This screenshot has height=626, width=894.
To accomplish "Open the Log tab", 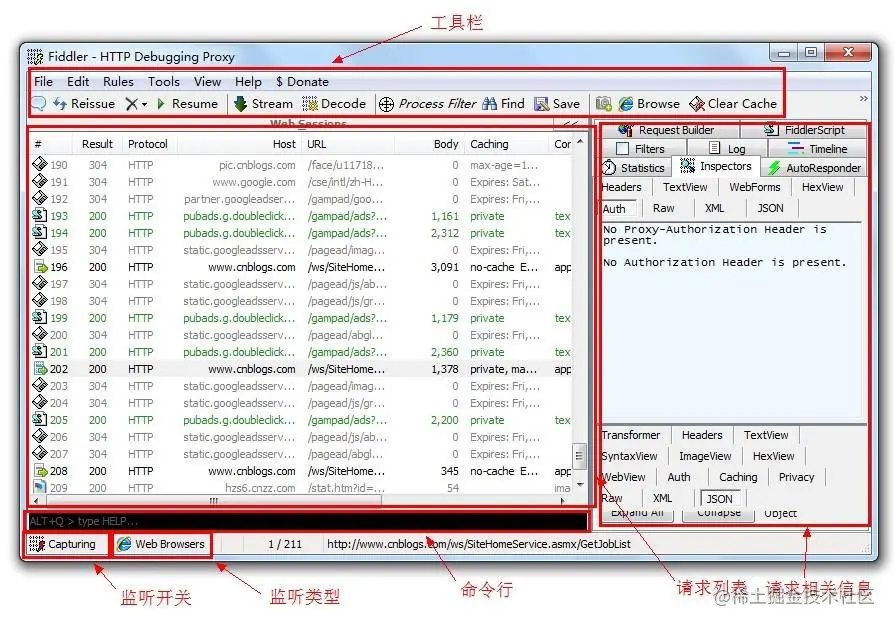I will coord(726,149).
